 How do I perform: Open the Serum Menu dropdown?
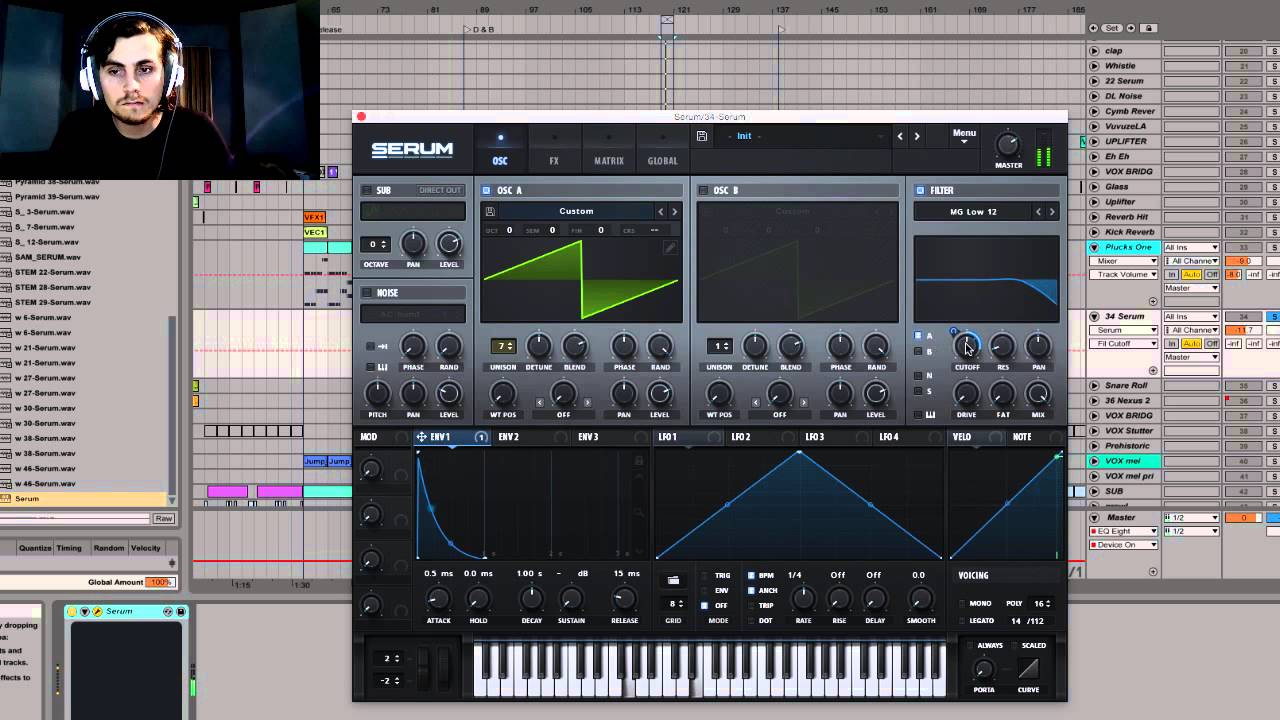click(x=964, y=136)
